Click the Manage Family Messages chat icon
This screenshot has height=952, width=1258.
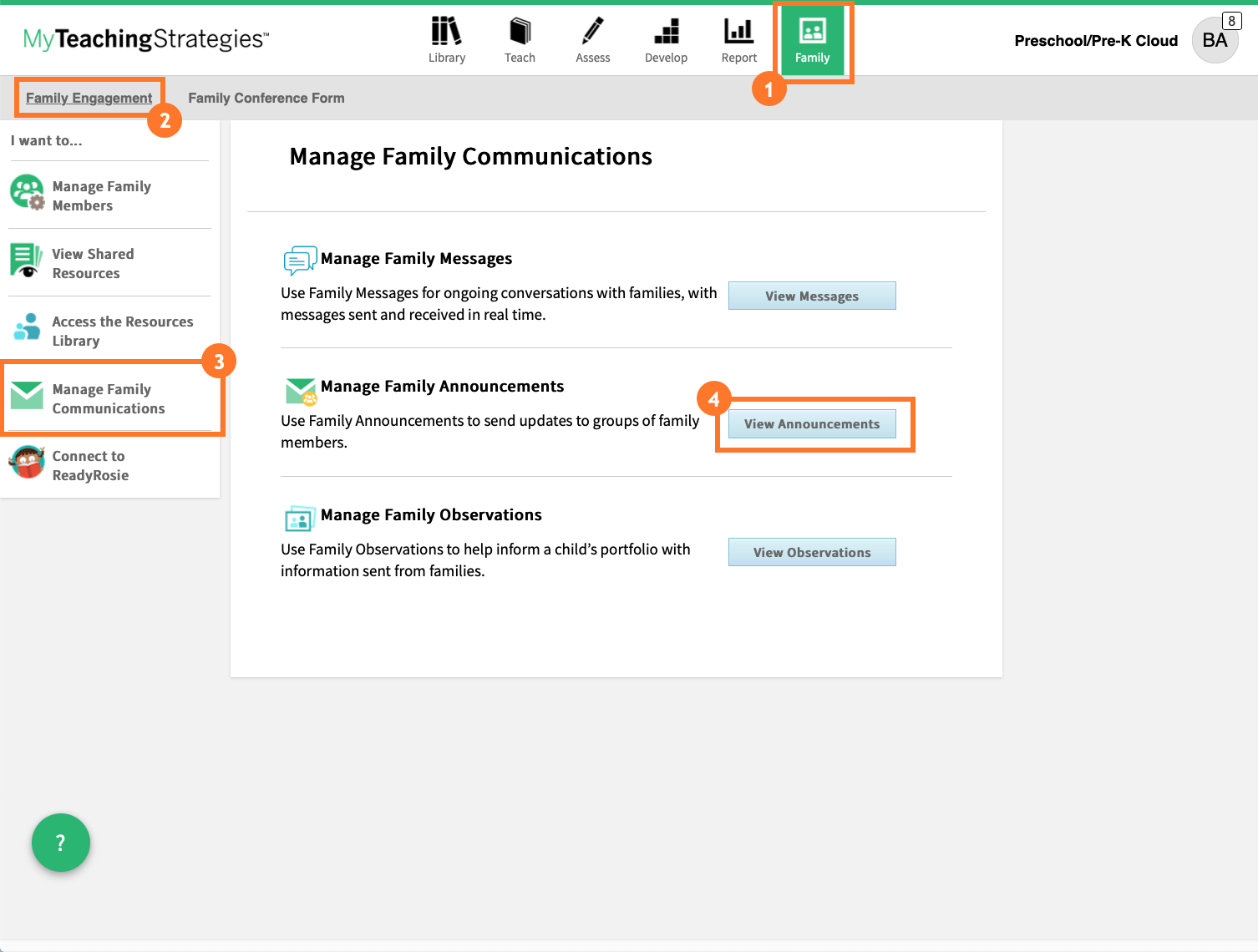pos(299,260)
